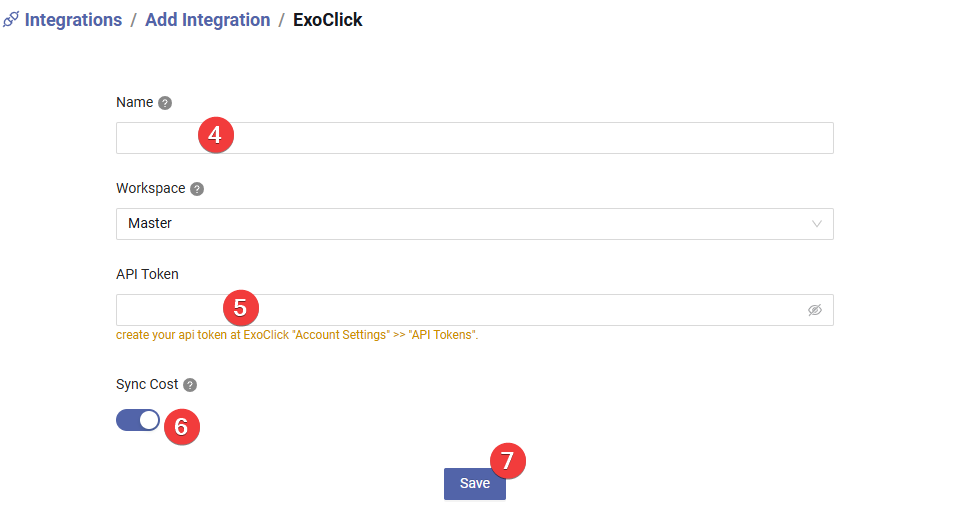Click the Sync Cost label text
This screenshot has width=957, height=530.
tap(147, 385)
